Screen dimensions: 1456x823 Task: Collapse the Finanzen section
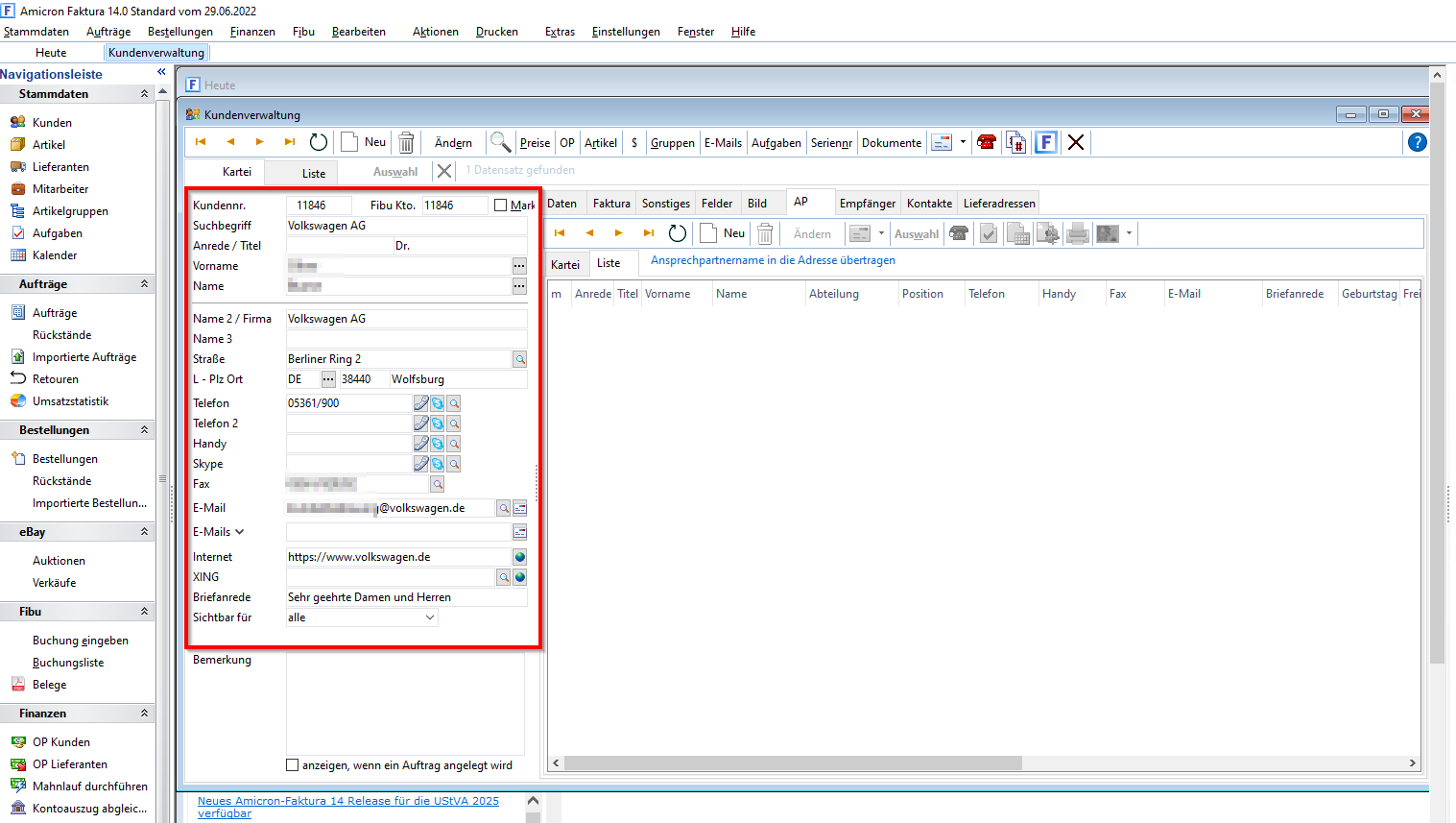pyautogui.click(x=144, y=714)
